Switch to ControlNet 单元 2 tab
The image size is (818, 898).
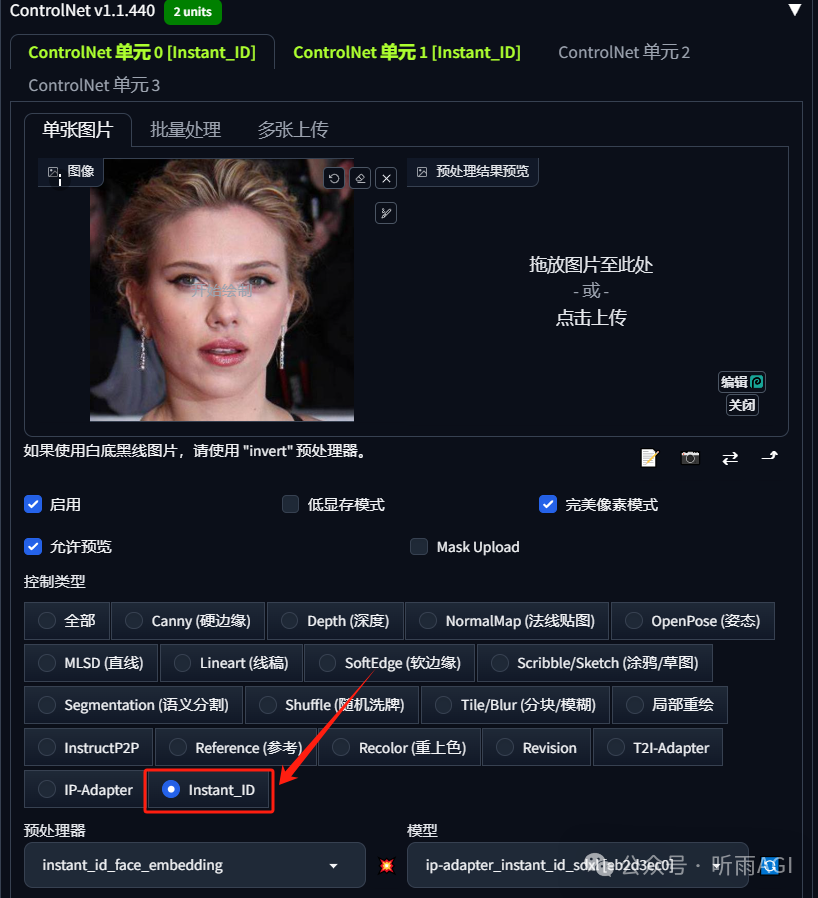coord(624,52)
